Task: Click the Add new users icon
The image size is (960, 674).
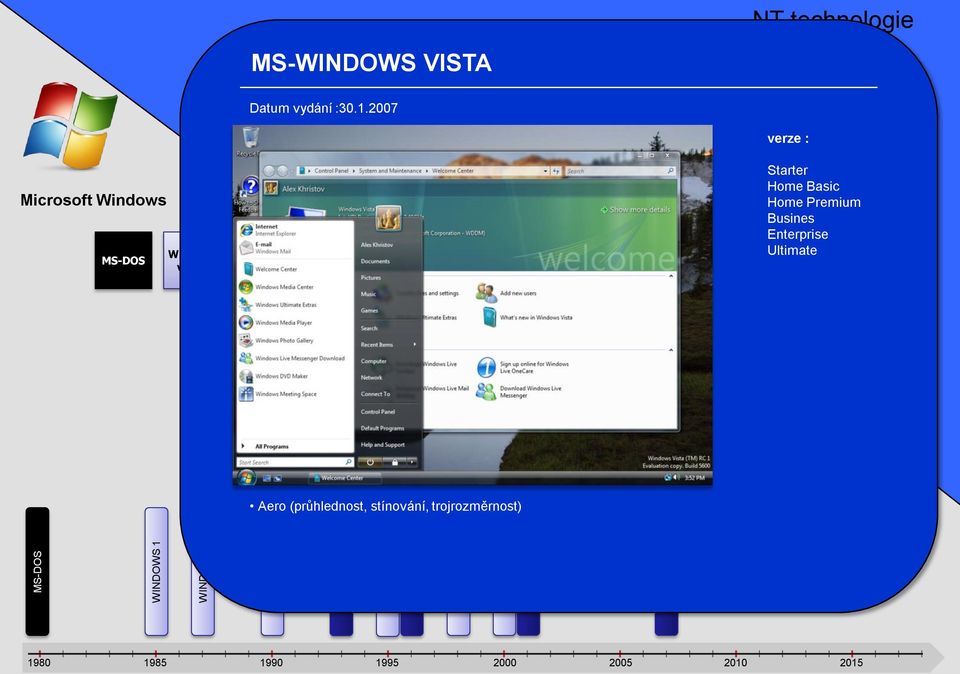Action: (x=487, y=293)
